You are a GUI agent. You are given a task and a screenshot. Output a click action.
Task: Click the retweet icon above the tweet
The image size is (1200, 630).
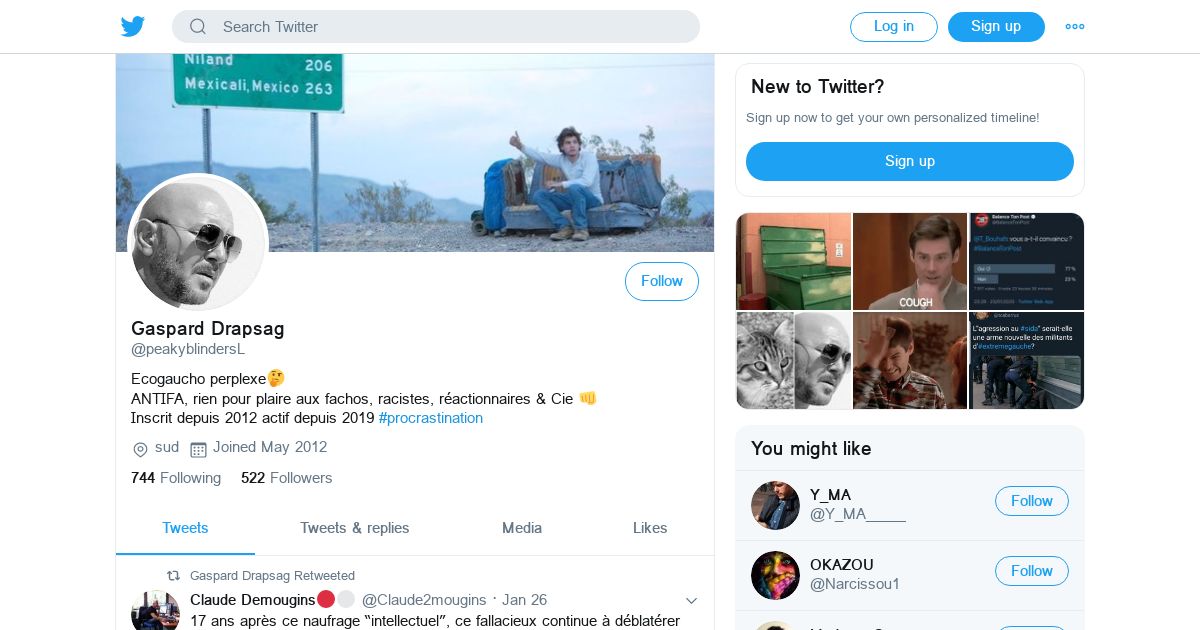(173, 576)
